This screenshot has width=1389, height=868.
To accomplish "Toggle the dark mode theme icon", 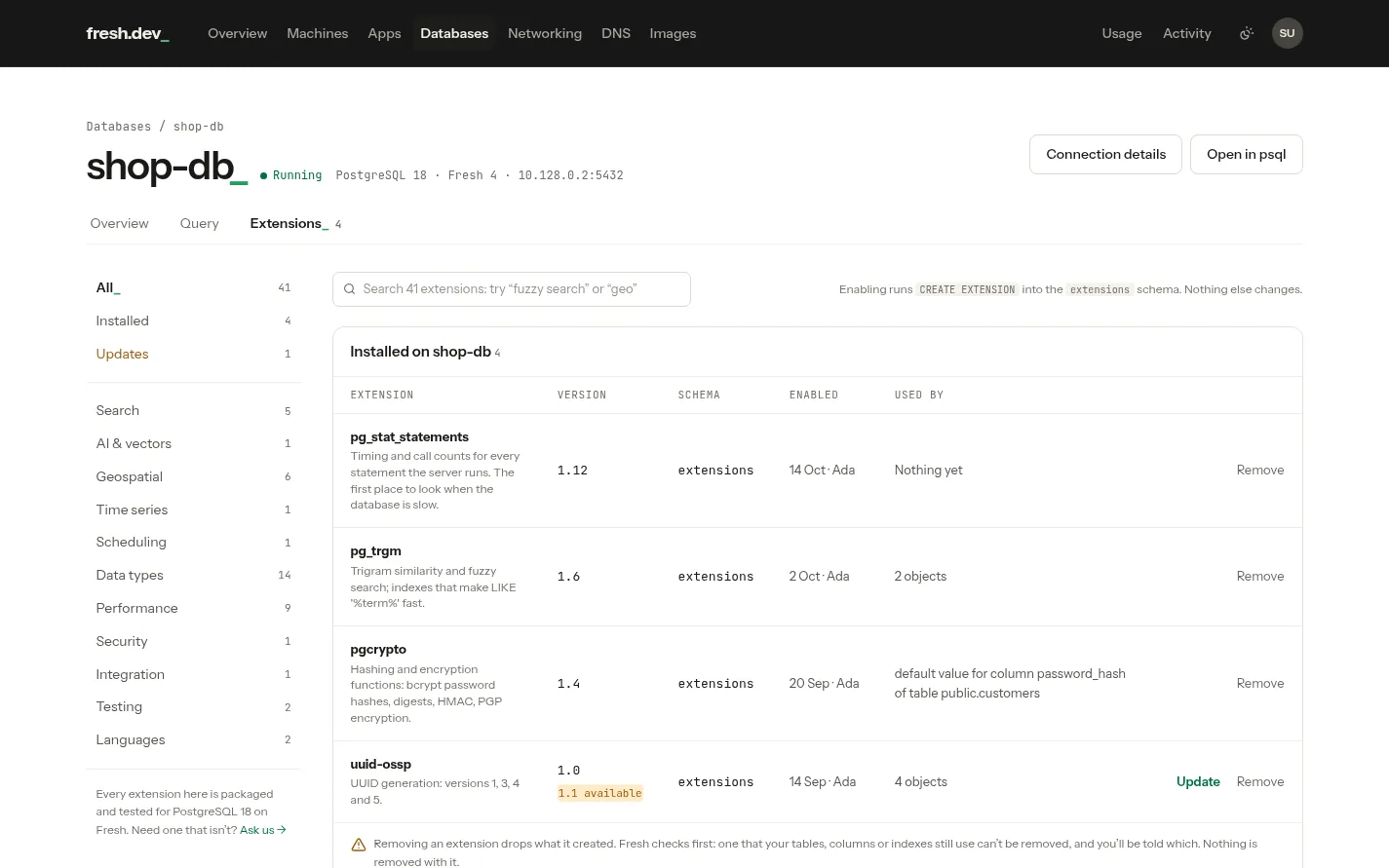I will click(1246, 33).
